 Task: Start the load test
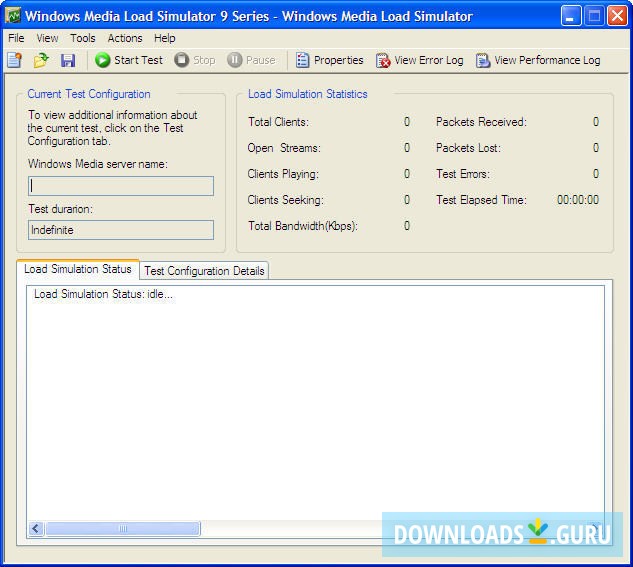click(129, 60)
